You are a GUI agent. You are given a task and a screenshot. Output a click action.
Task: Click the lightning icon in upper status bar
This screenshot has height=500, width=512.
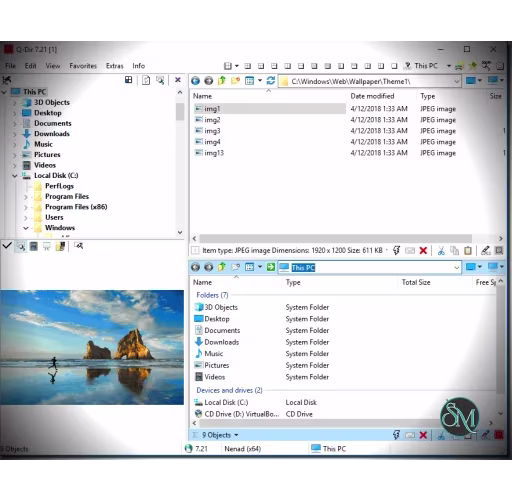pyautogui.click(x=396, y=251)
